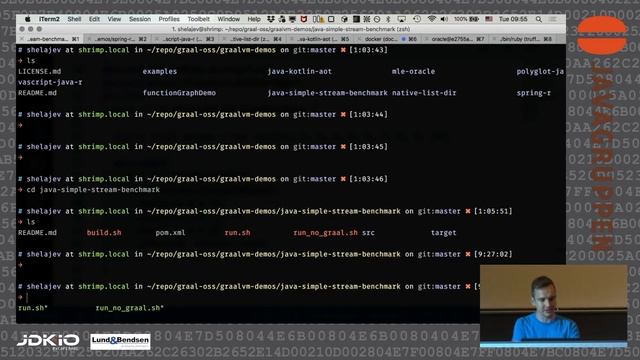
Task: Click functionGraphDemo directory name
Action: point(179,93)
